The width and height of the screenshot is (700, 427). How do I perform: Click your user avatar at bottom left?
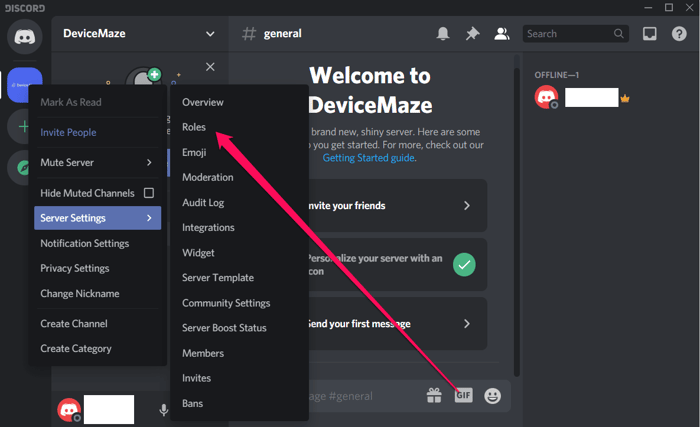[x=69, y=410]
